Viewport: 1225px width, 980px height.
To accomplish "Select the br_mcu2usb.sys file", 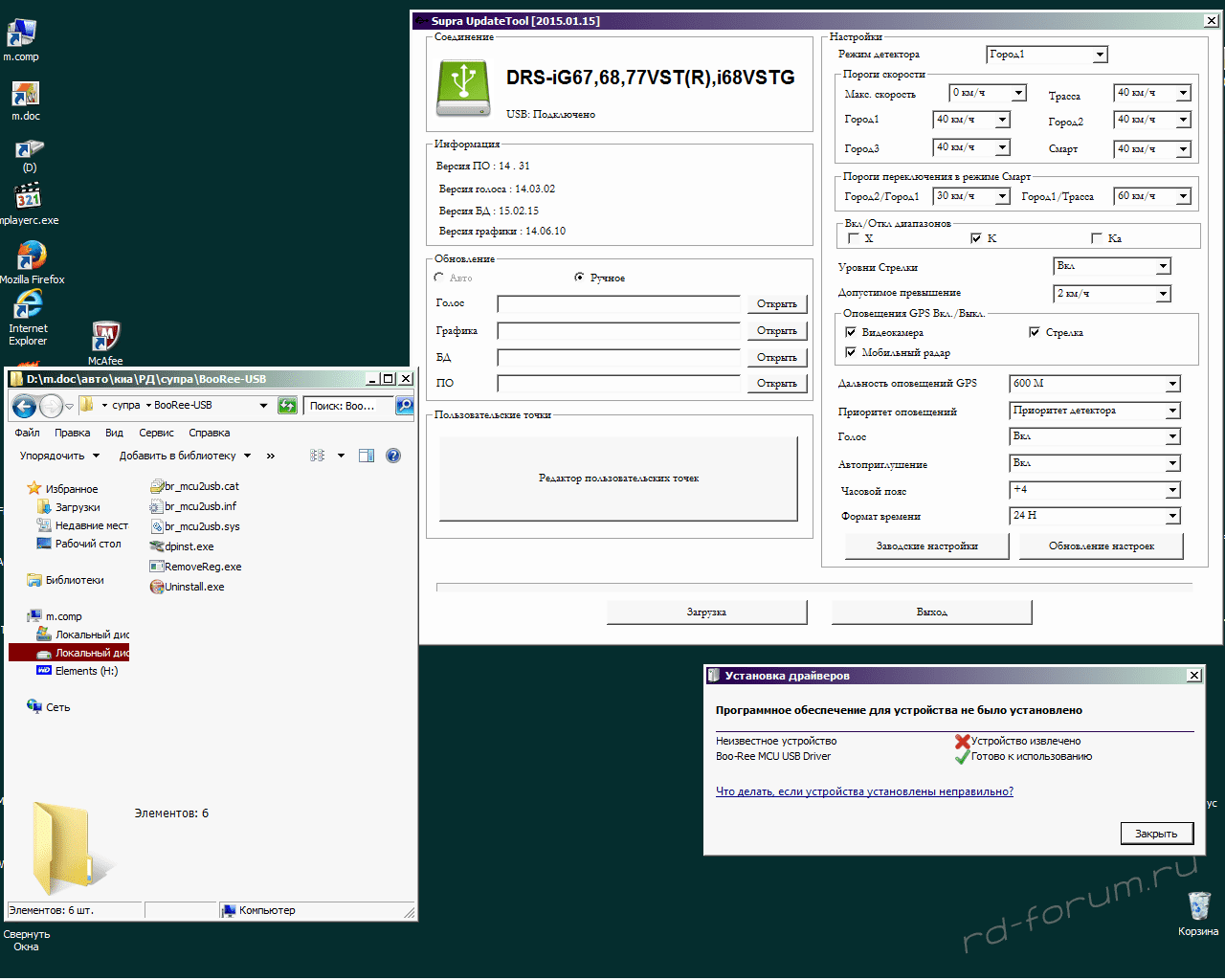I will coord(195,526).
